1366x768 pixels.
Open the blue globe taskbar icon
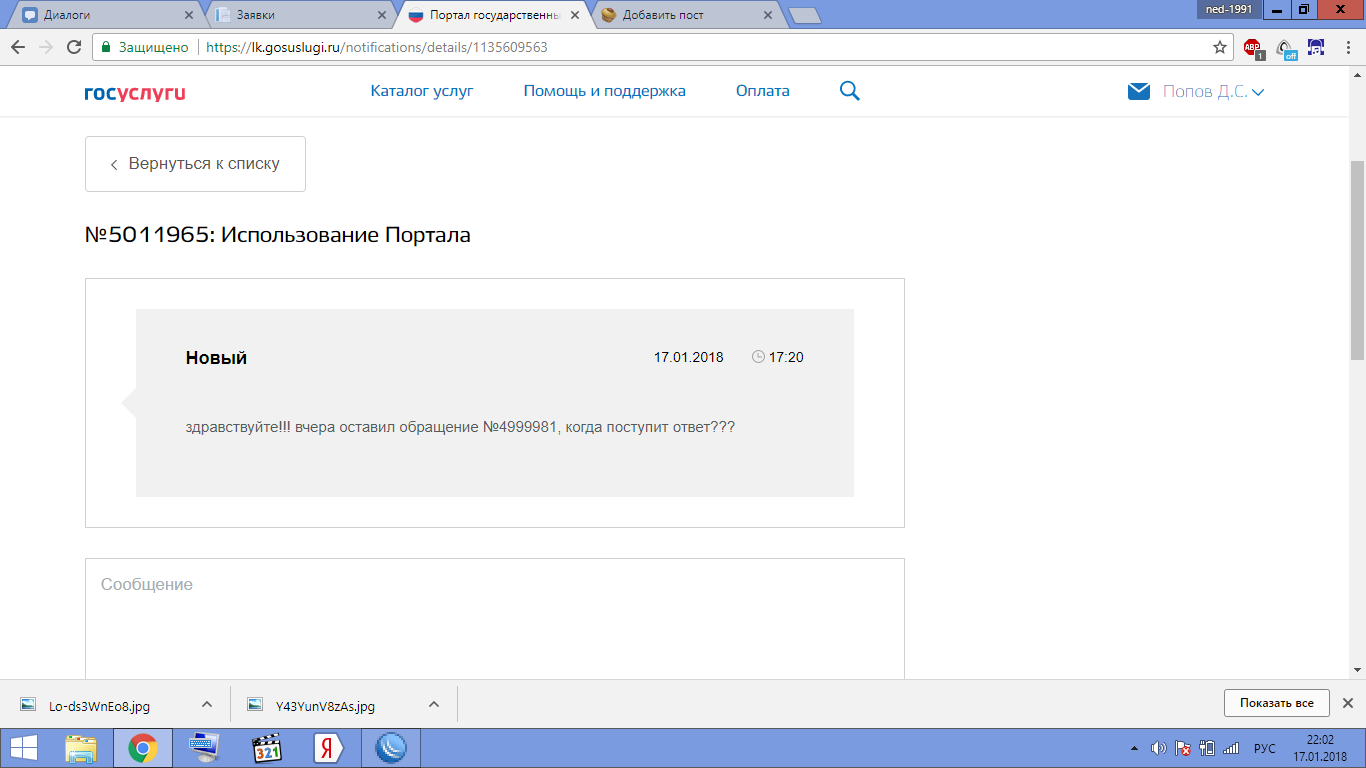click(390, 748)
